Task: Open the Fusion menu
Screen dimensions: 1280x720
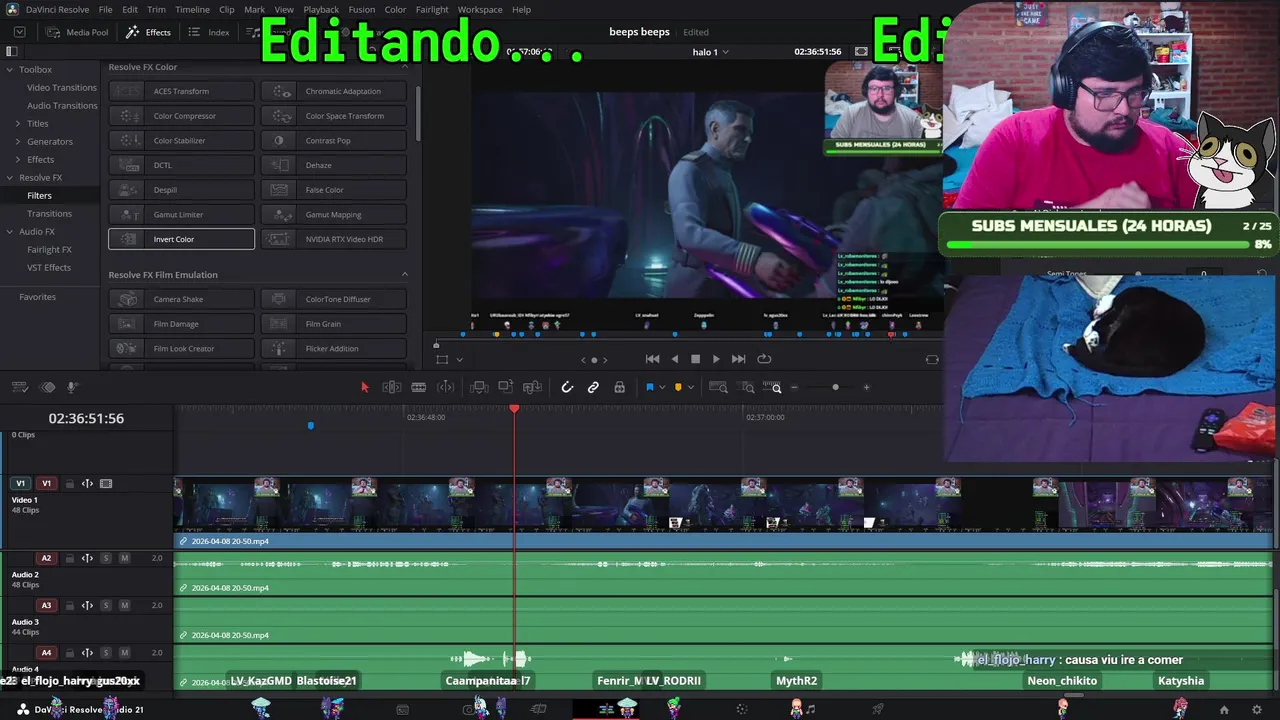Action: (362, 9)
